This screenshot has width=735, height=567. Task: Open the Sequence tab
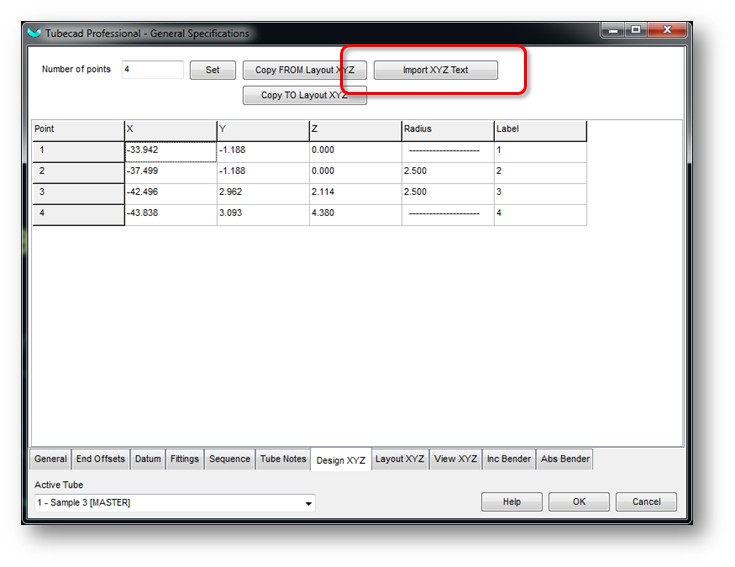(229, 459)
